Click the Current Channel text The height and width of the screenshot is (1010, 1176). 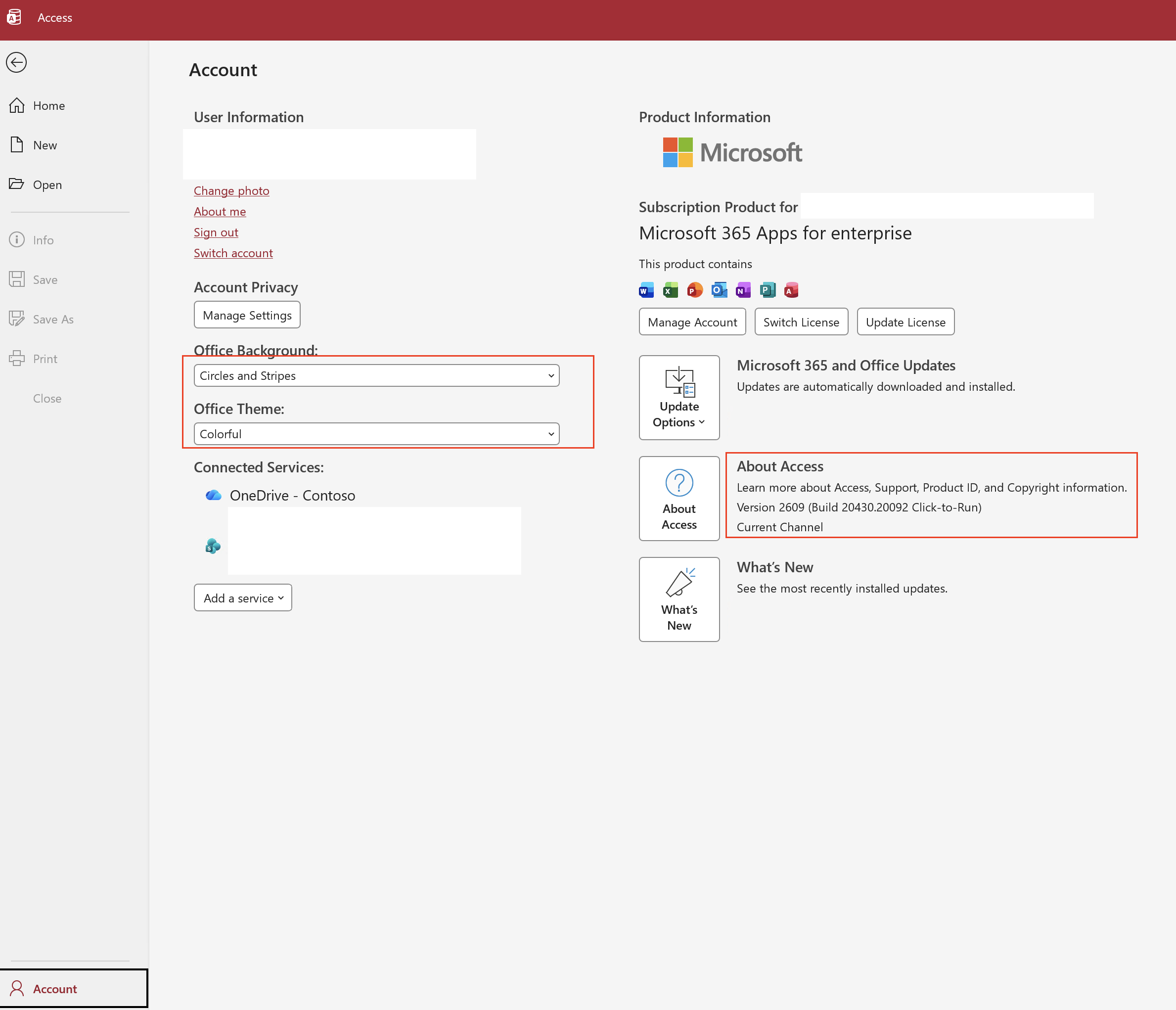point(779,527)
